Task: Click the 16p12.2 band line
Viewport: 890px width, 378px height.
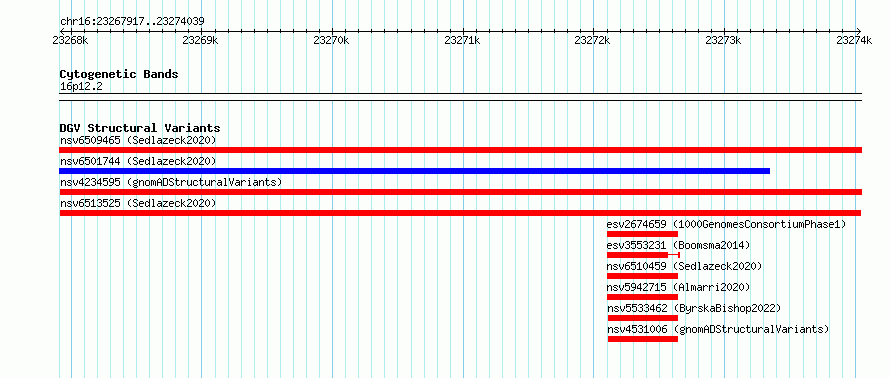Action: (x=460, y=97)
